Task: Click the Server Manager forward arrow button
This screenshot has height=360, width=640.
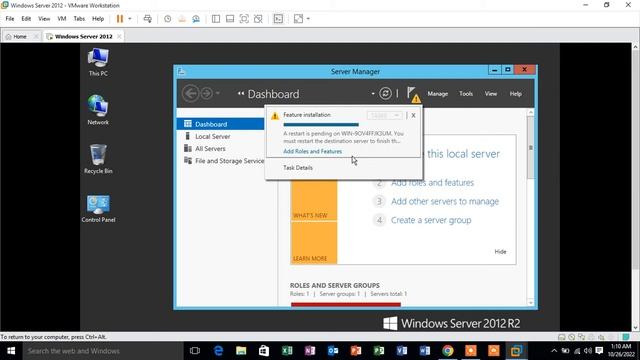Action: point(207,93)
